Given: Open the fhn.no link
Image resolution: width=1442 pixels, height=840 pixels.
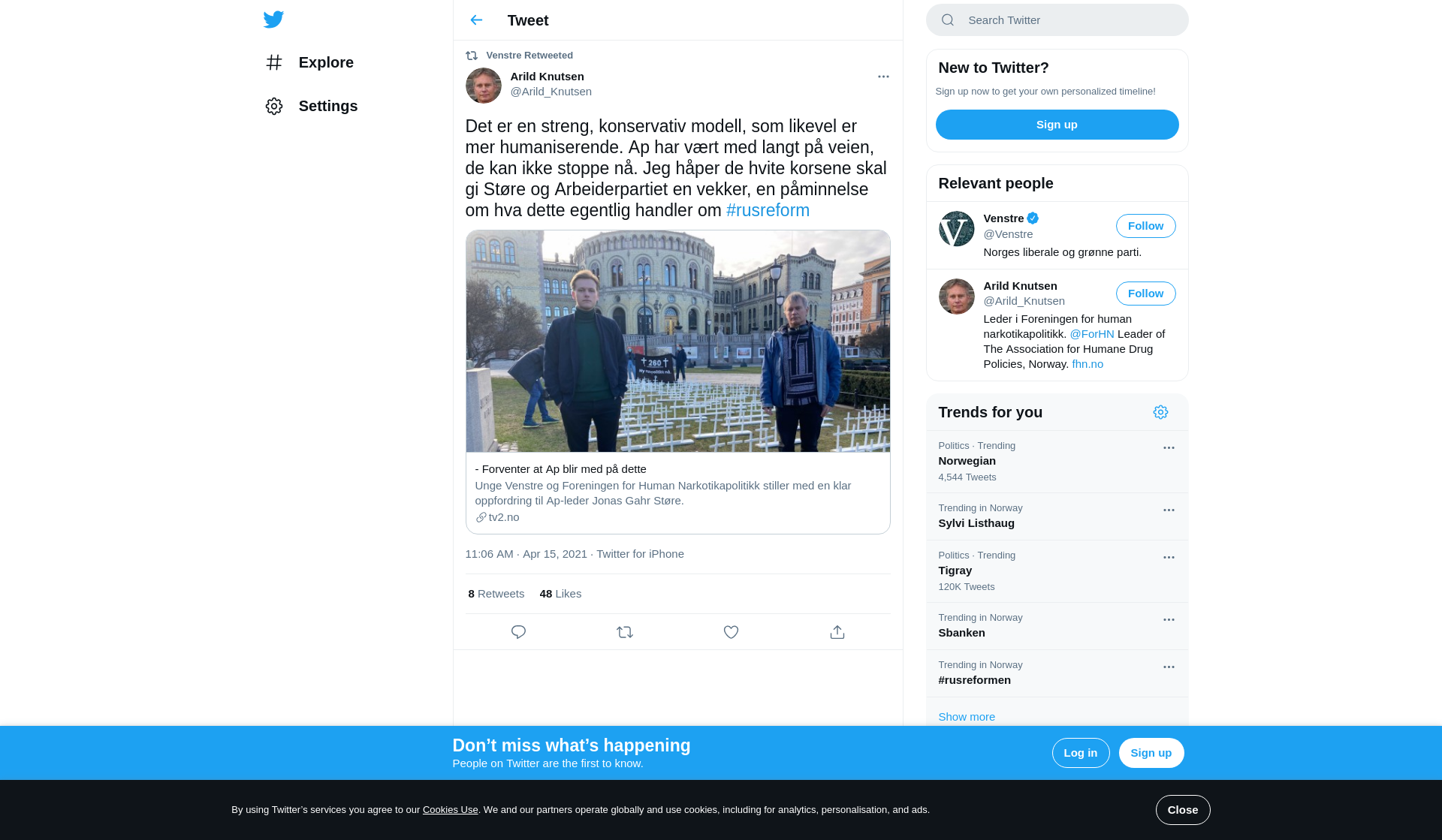Looking at the screenshot, I should coord(1087,364).
